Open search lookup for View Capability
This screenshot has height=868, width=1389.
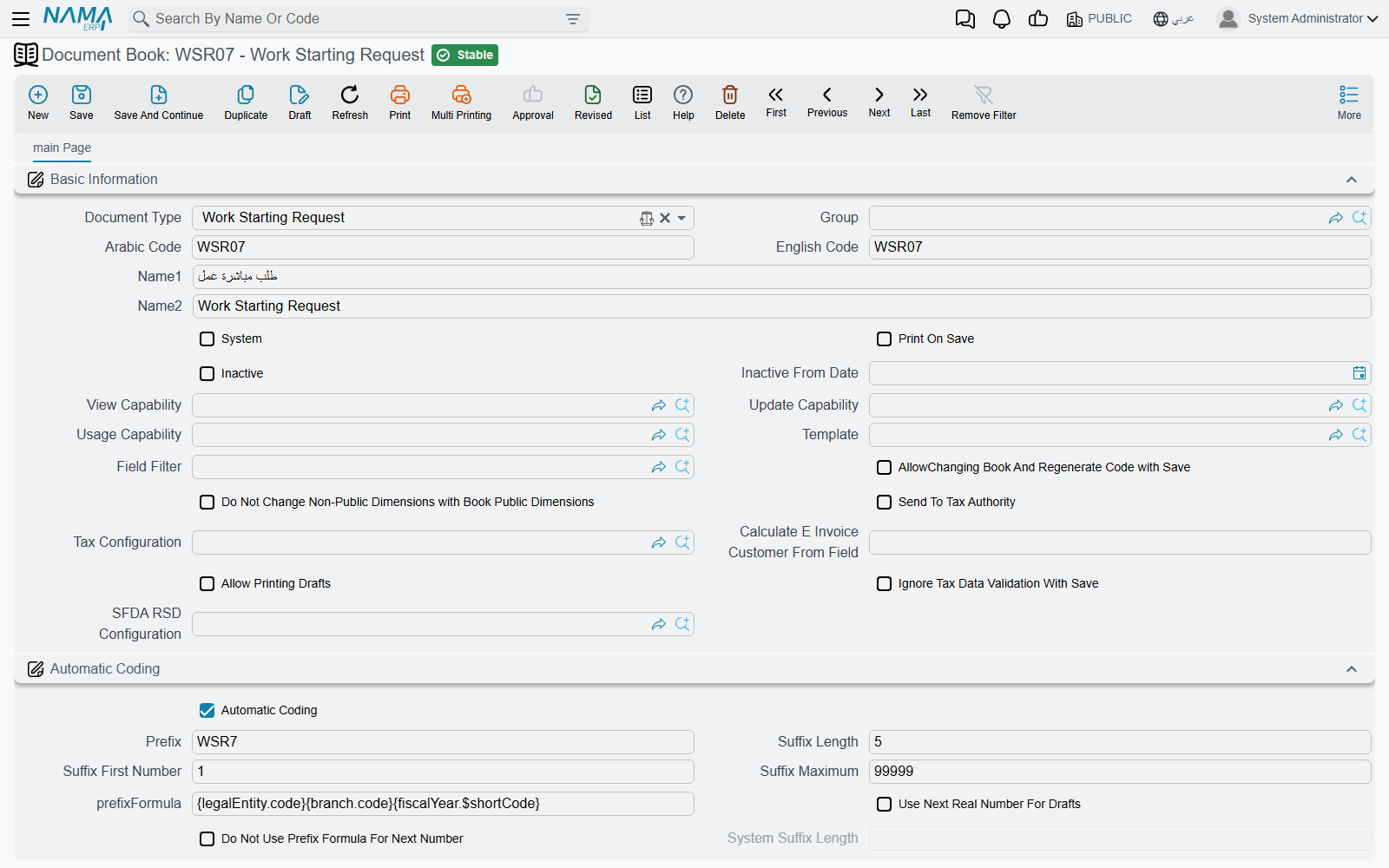click(x=682, y=405)
